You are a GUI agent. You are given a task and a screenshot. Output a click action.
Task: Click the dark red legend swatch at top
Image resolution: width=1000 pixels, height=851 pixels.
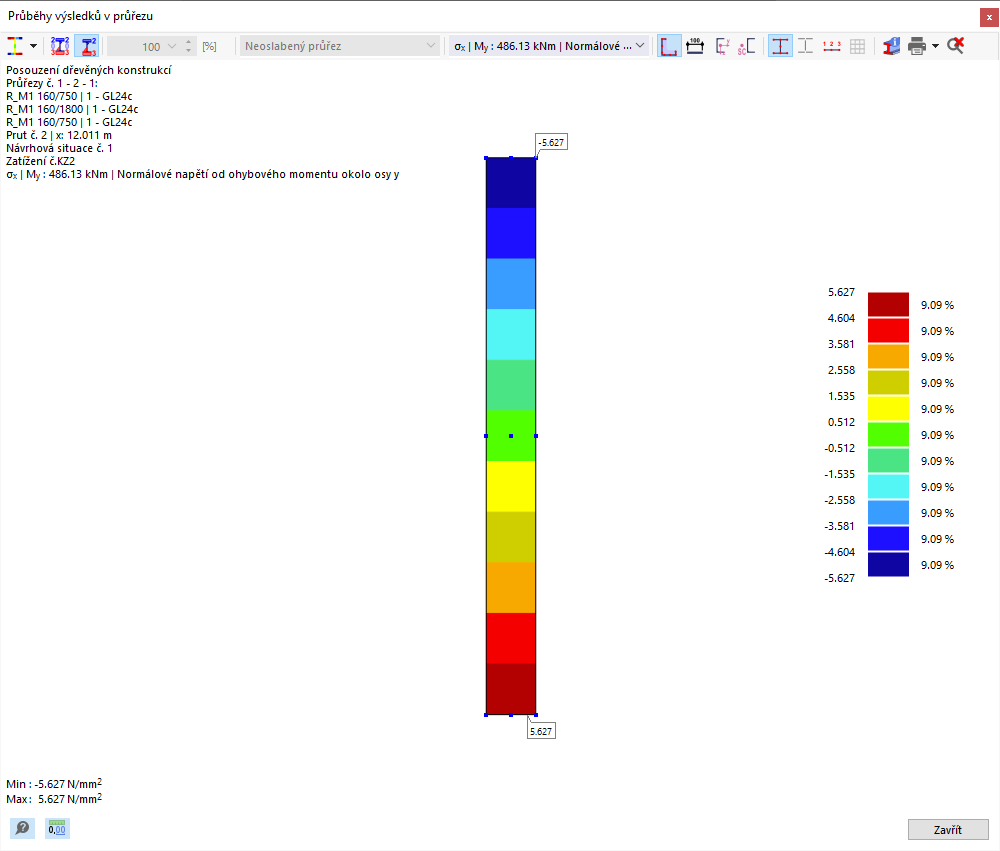pos(888,304)
